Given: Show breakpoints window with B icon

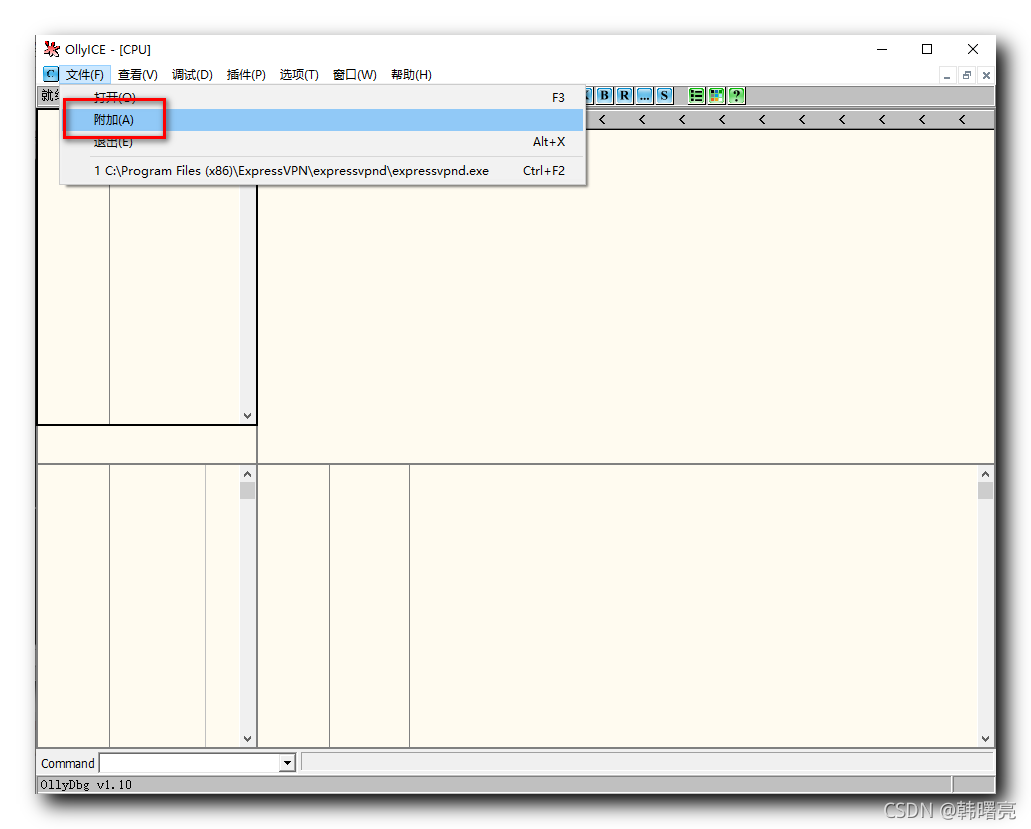Looking at the screenshot, I should [x=604, y=95].
